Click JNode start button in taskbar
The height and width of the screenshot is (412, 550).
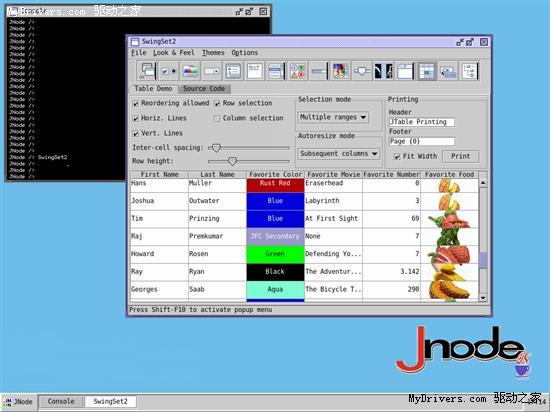click(18, 401)
